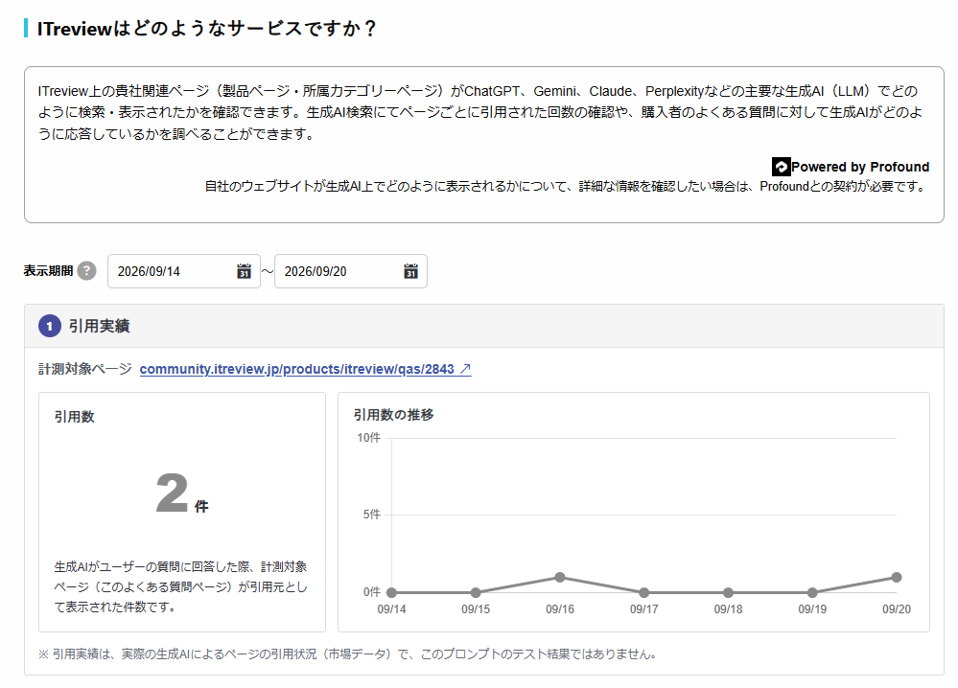Screen dimensions: 958x688
Task: Click the 引用数 card title
Action: pos(75,417)
